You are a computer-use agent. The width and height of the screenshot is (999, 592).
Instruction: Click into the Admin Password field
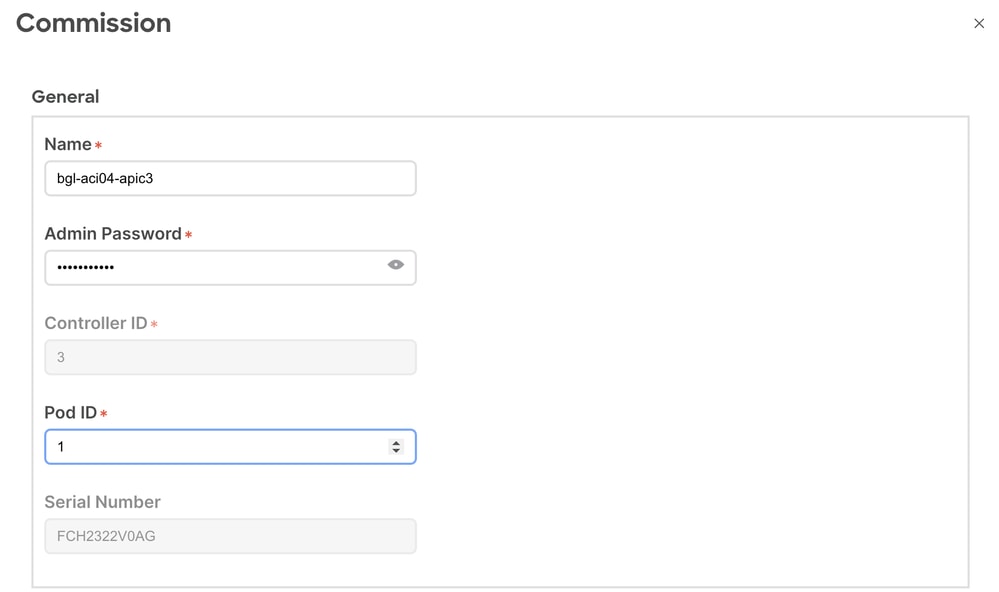pos(215,268)
